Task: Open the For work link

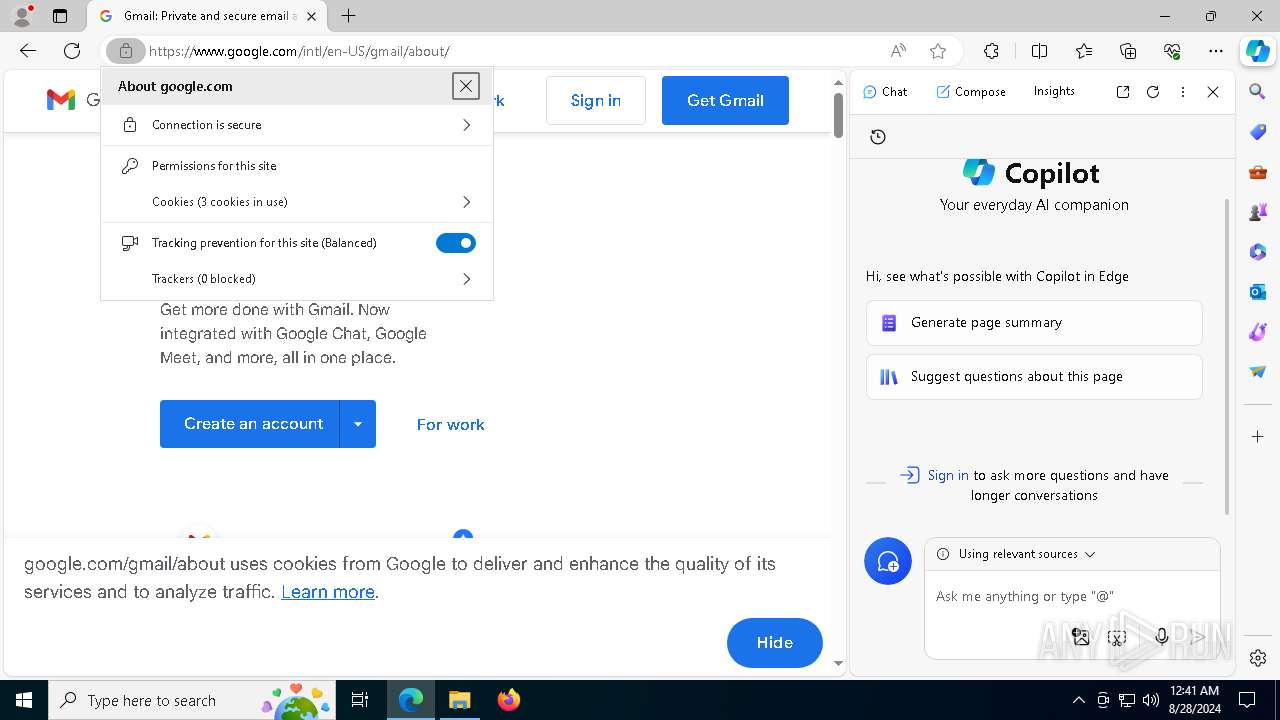Action: tap(450, 424)
